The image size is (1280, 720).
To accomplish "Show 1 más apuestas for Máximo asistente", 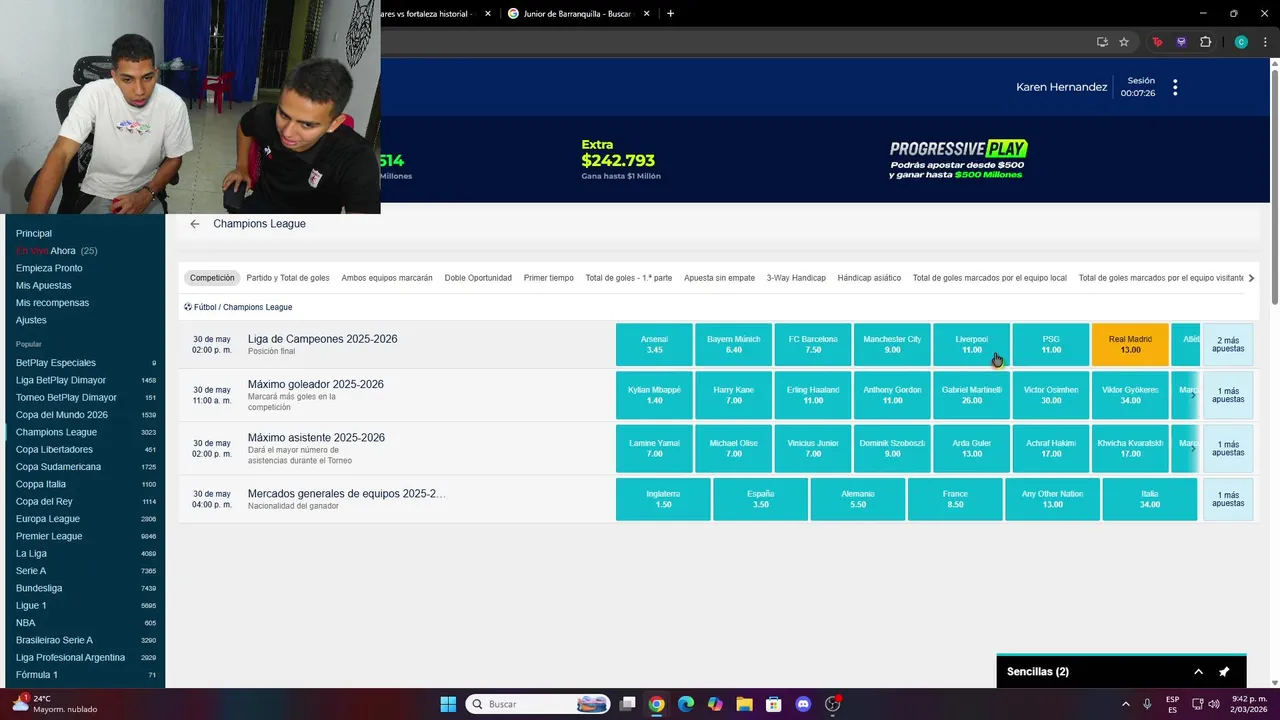I will click(x=1227, y=448).
